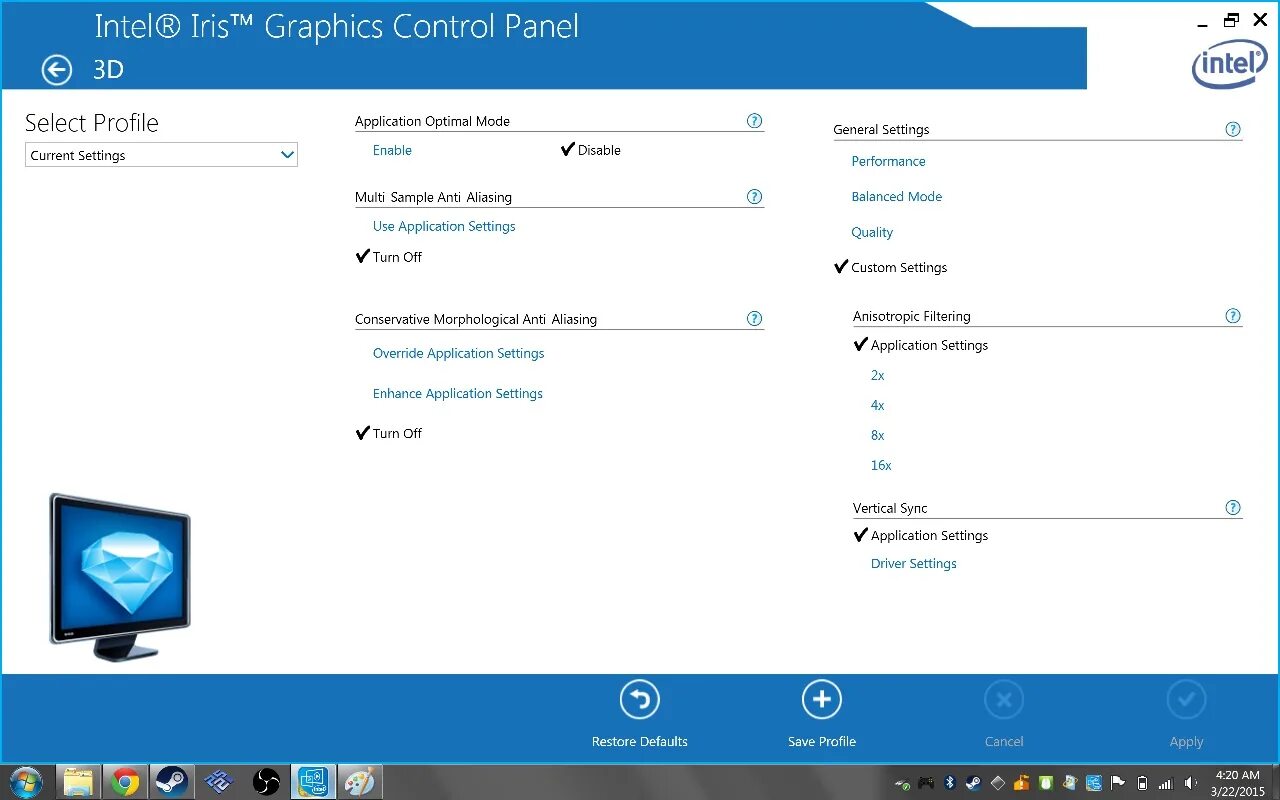
Task: Click the Save Profile plus icon
Action: coord(822,699)
